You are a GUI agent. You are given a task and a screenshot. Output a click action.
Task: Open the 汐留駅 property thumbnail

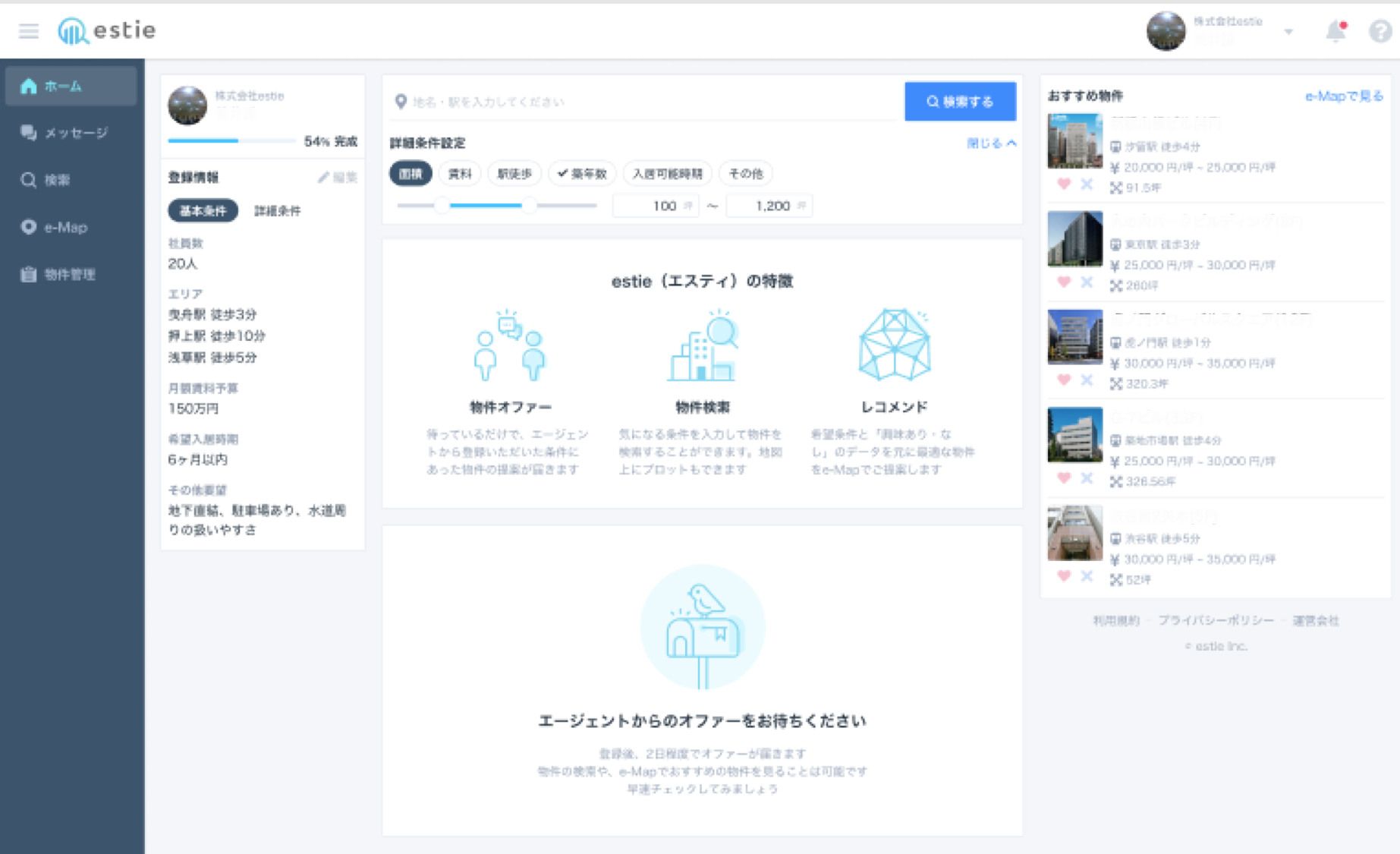click(1074, 140)
